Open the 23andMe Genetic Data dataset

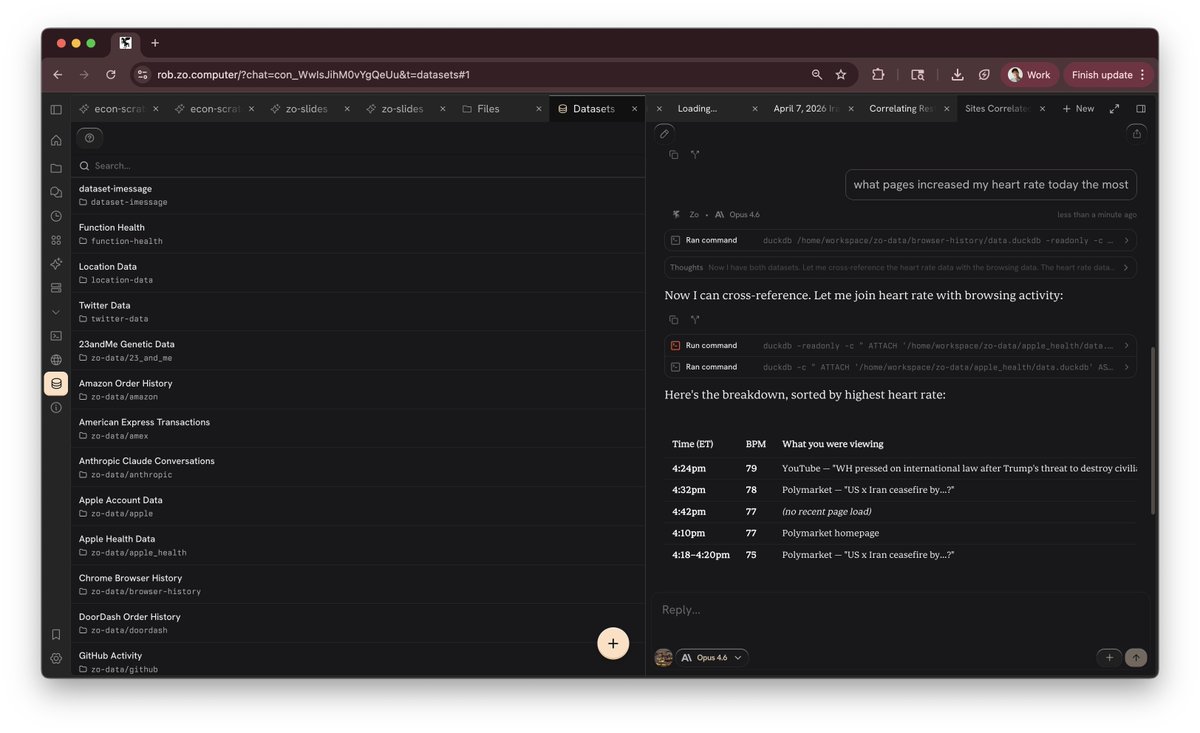coord(358,351)
